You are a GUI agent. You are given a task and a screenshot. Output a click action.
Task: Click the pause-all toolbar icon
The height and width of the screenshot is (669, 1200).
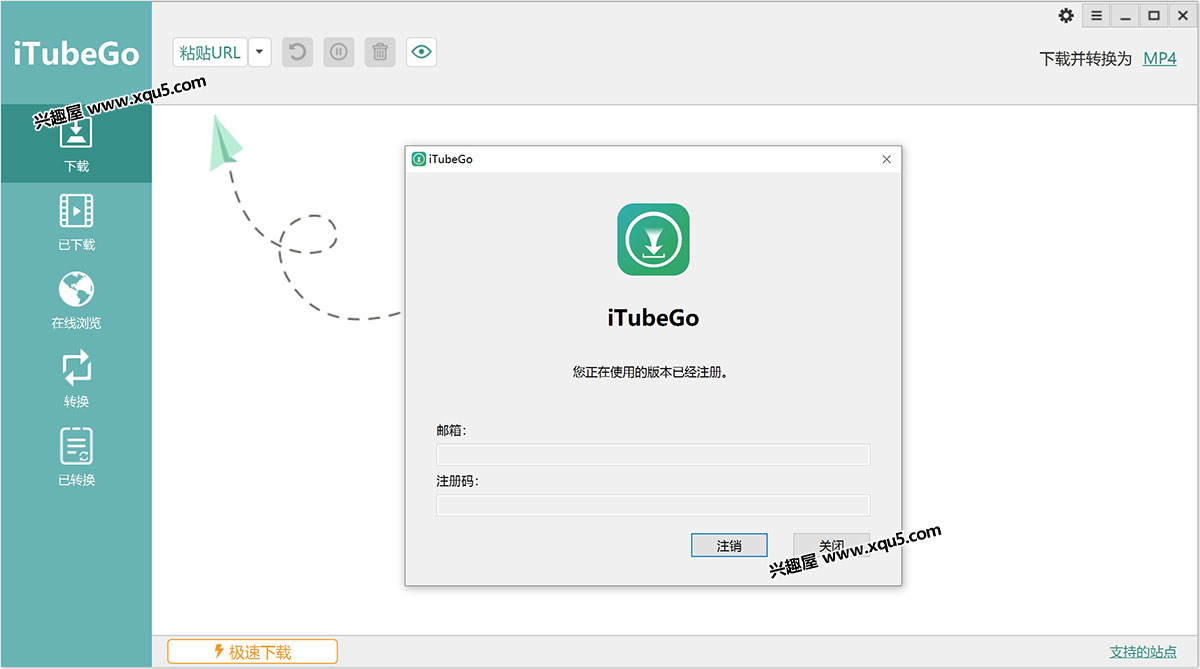(339, 52)
